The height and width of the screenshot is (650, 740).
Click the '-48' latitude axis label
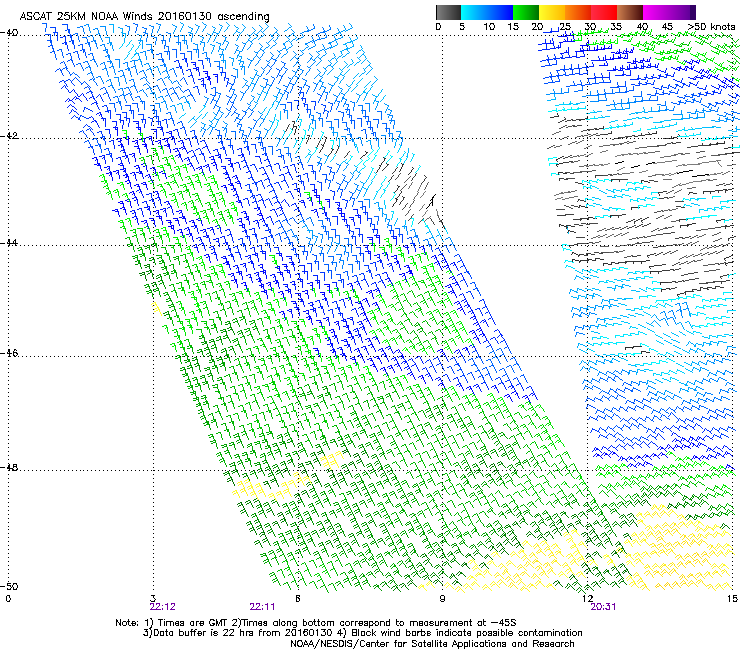click(9, 467)
